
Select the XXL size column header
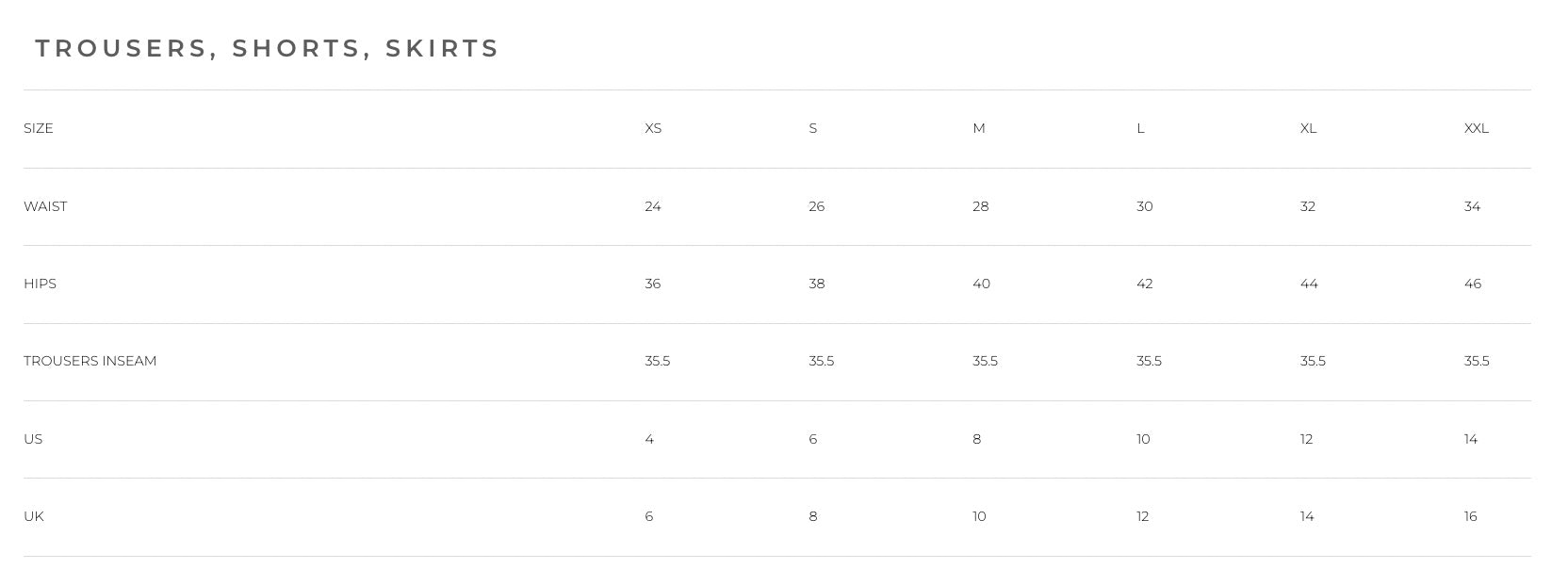tap(1476, 128)
